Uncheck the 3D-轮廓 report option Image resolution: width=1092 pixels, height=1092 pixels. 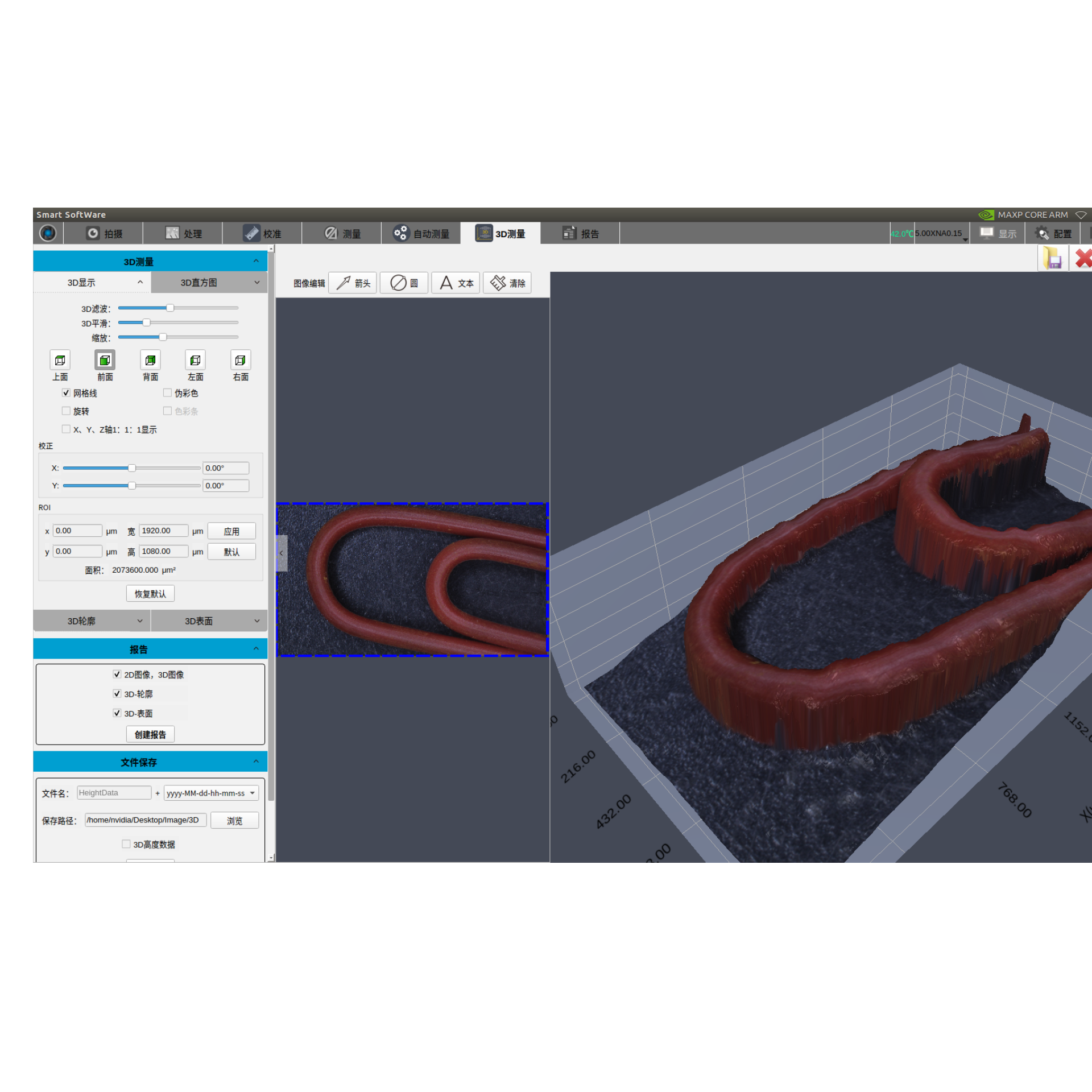[117, 694]
